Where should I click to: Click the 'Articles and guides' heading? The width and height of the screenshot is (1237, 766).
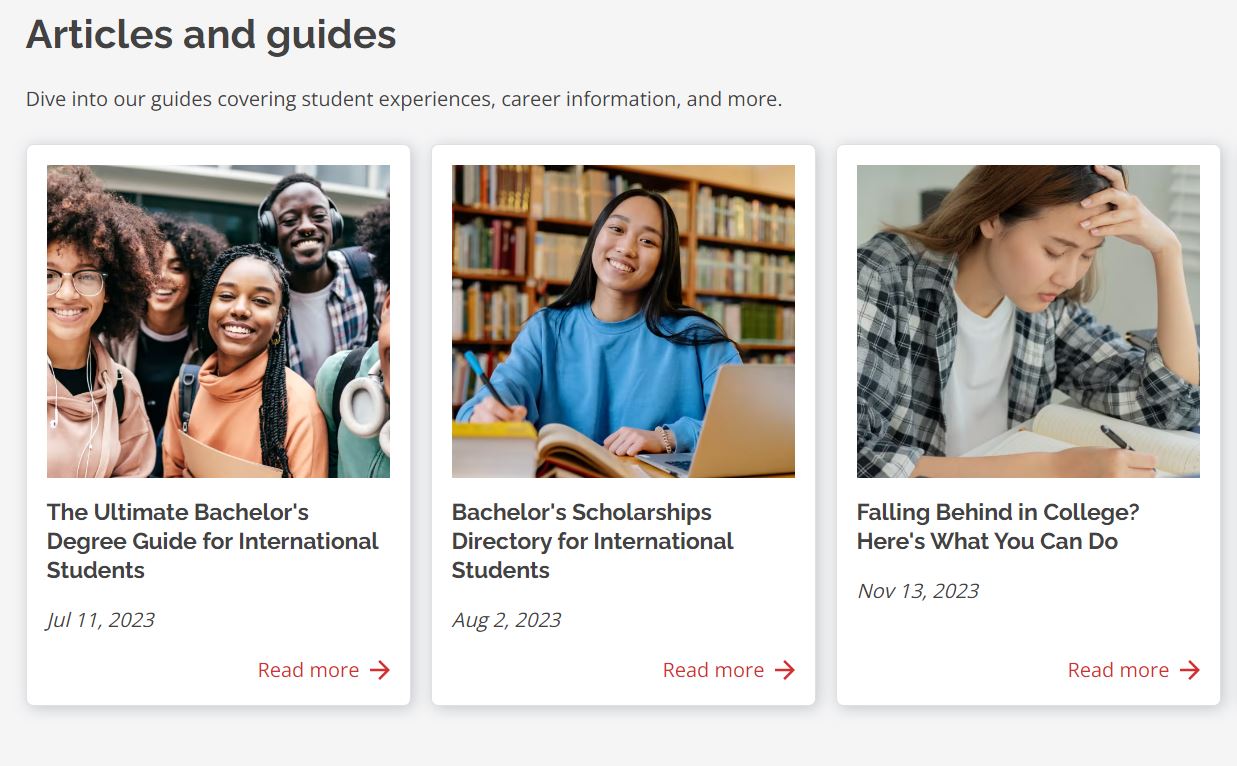pos(211,35)
